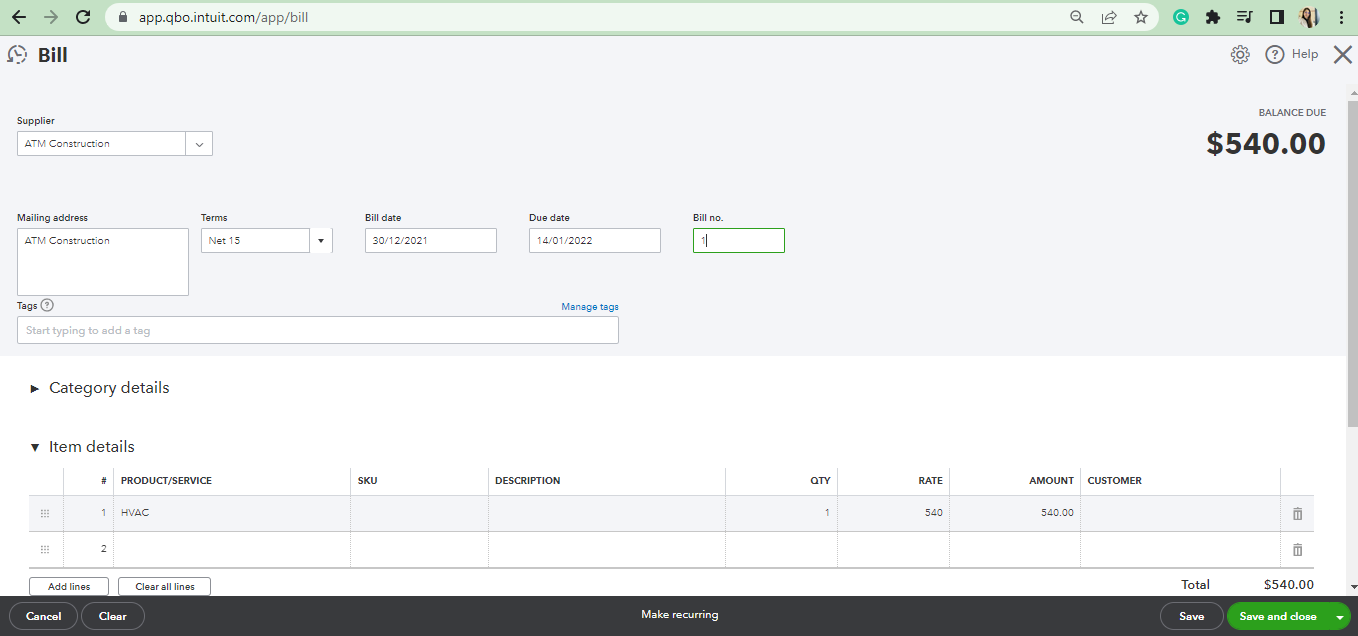The image size is (1358, 636).
Task: Click the QTY cell of line 1
Action: (782, 513)
